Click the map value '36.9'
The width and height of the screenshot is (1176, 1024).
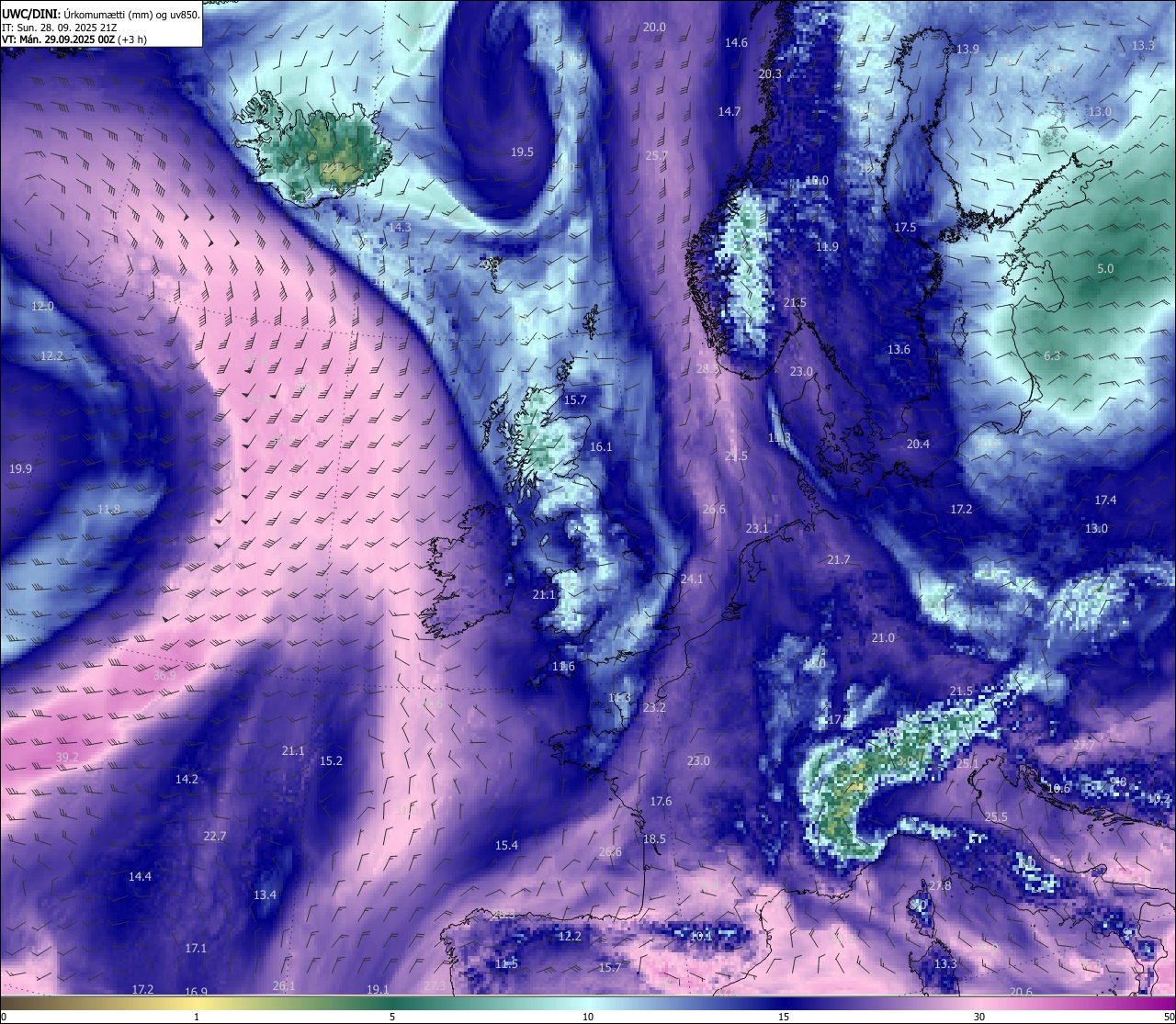point(164,676)
